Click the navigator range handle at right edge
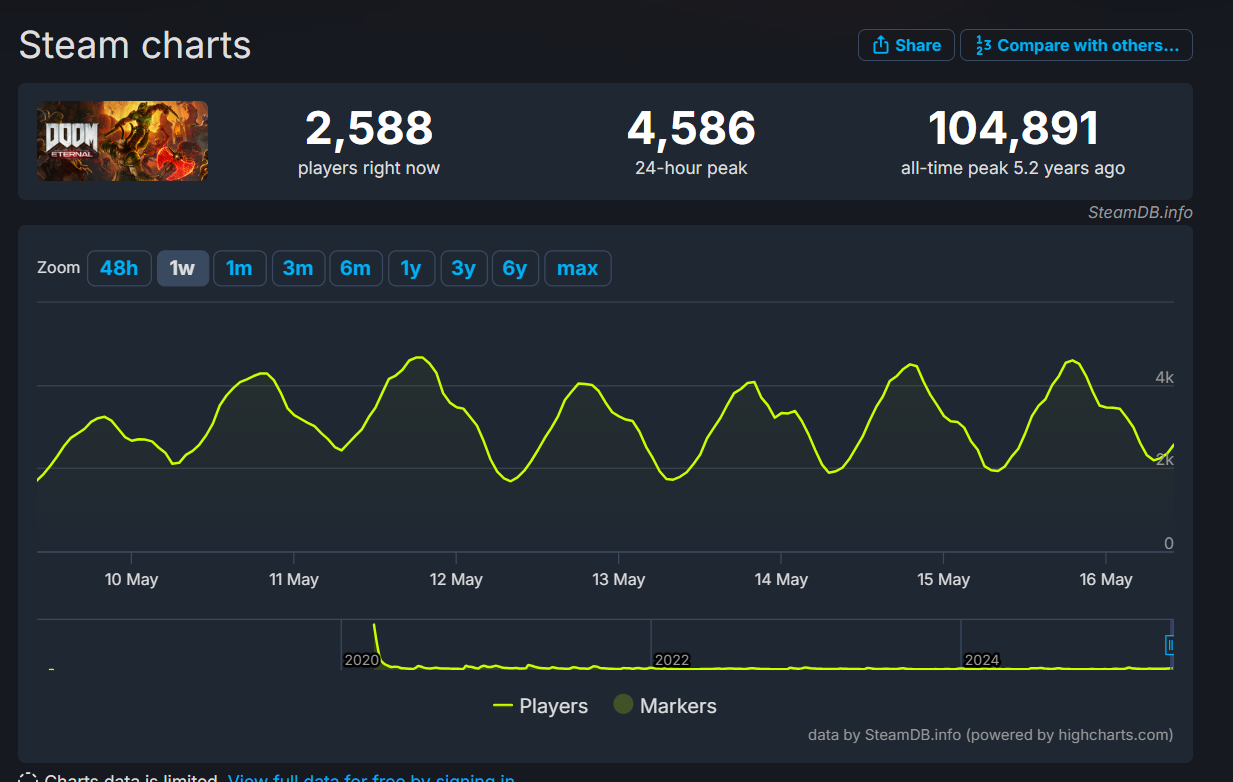The image size is (1233, 782). (x=1170, y=645)
